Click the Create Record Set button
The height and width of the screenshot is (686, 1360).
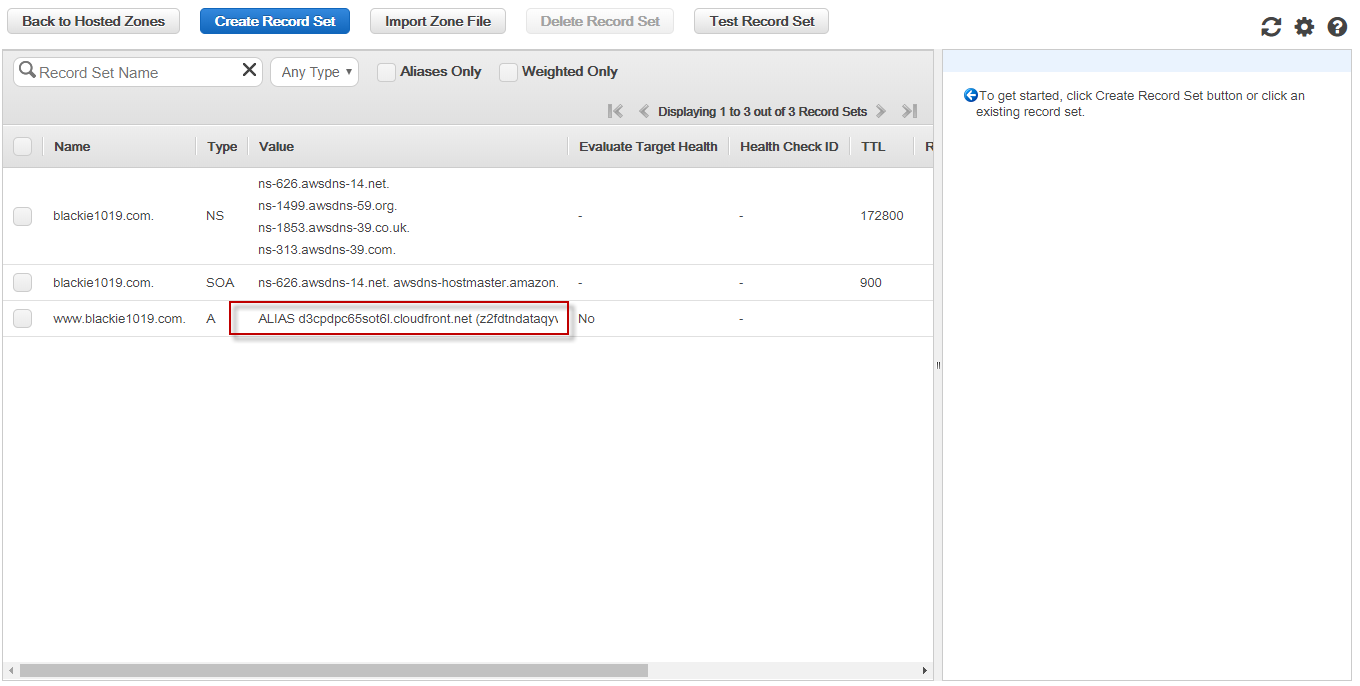(x=275, y=21)
